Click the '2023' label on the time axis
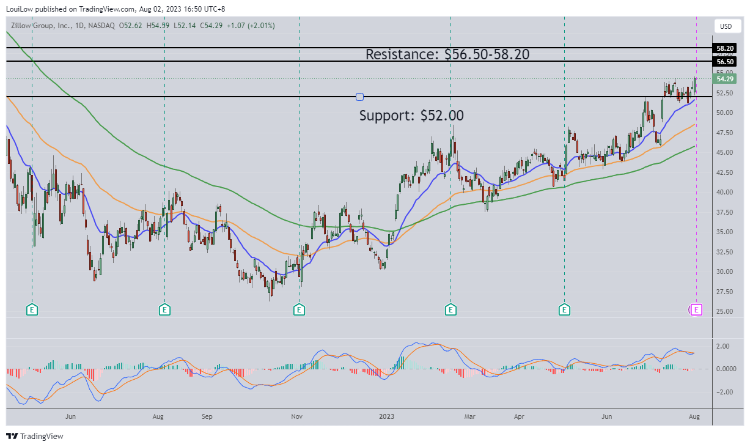 tap(386, 416)
